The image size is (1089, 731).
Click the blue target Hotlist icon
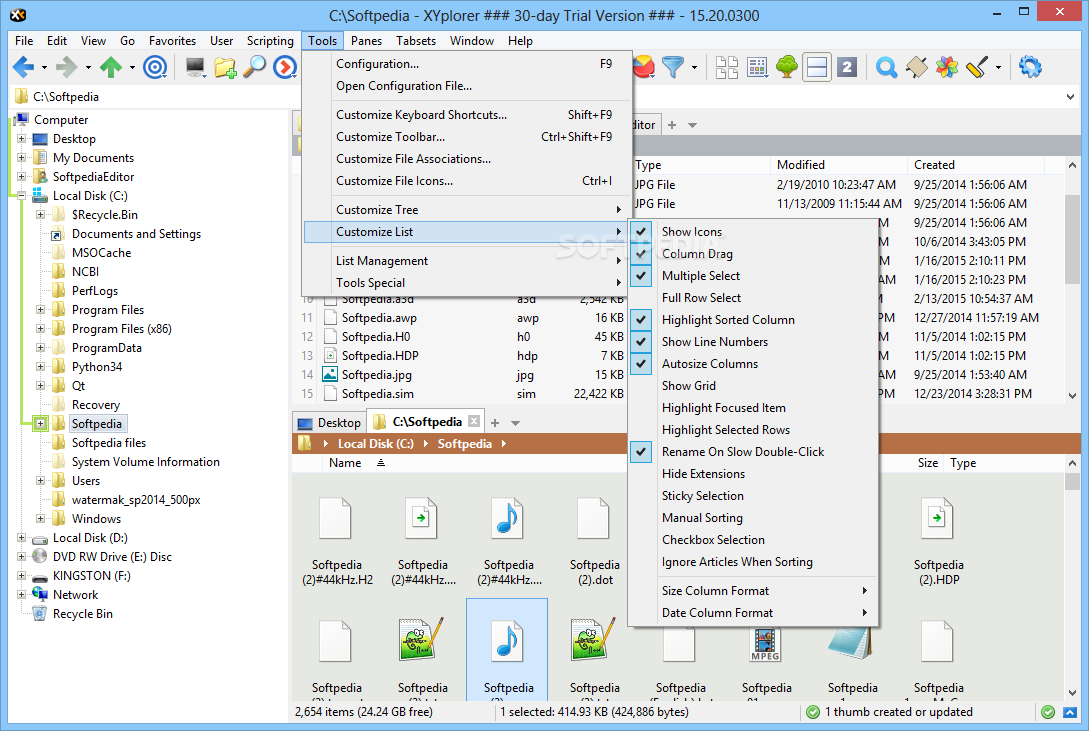click(x=155, y=67)
